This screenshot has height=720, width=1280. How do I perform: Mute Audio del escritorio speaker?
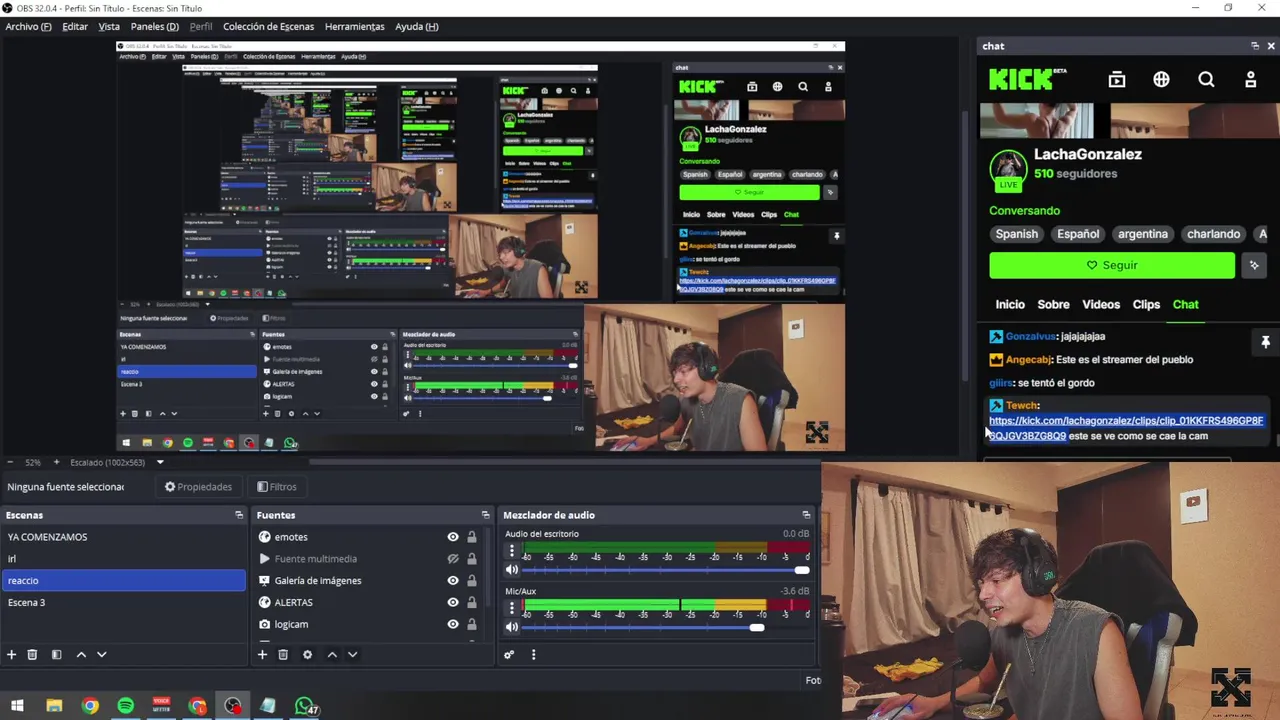tap(512, 570)
